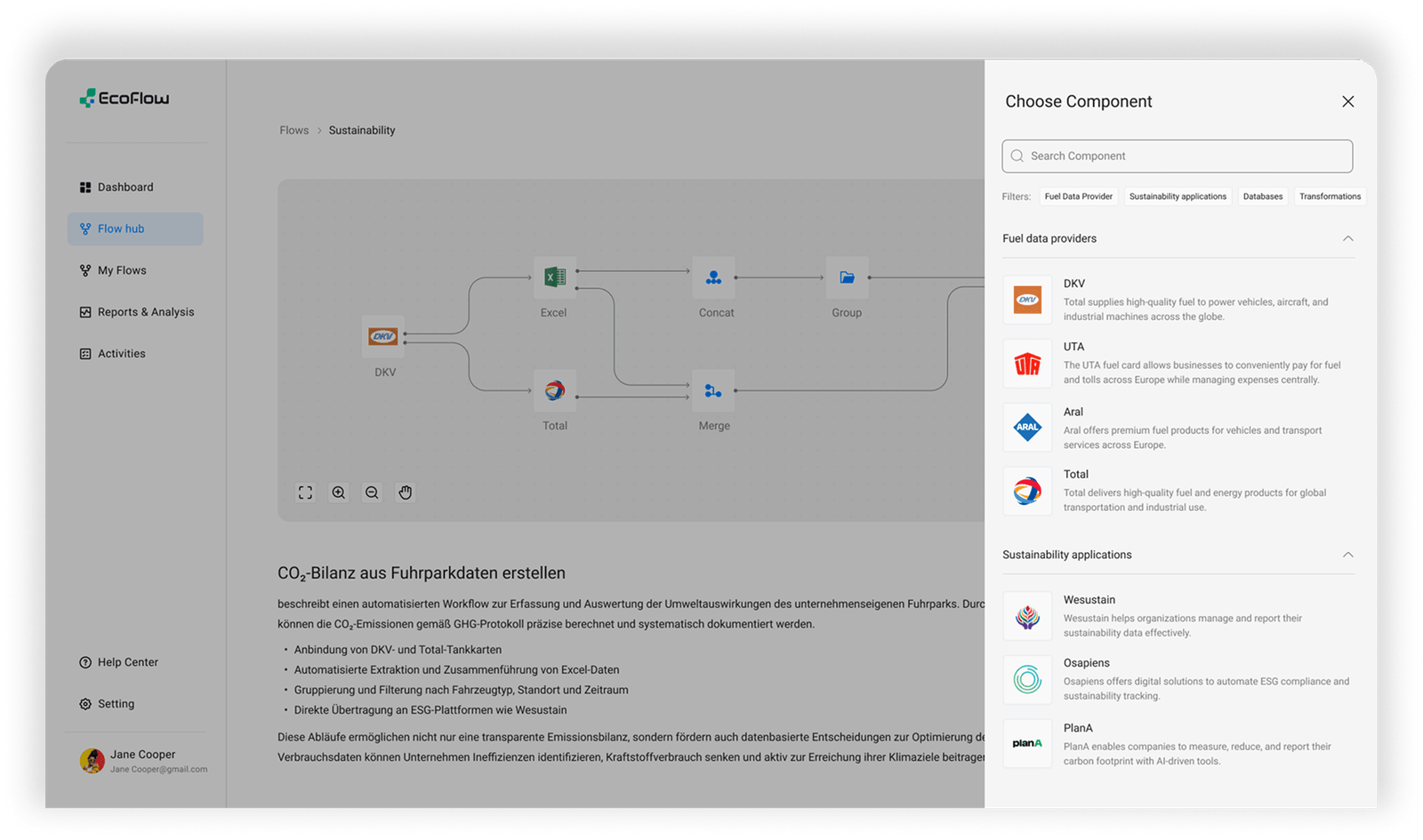Click the DKV component title
The height and width of the screenshot is (840, 1423).
click(x=1074, y=284)
